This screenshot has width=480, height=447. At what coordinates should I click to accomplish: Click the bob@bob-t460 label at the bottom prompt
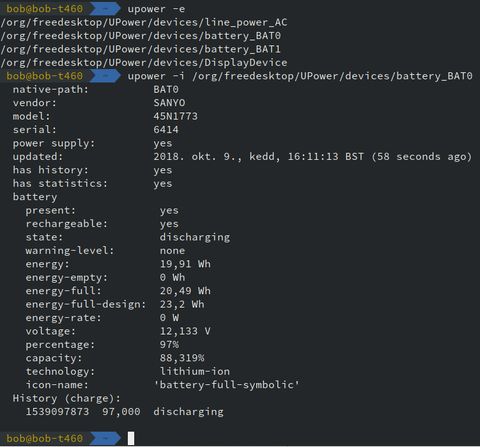point(44,438)
